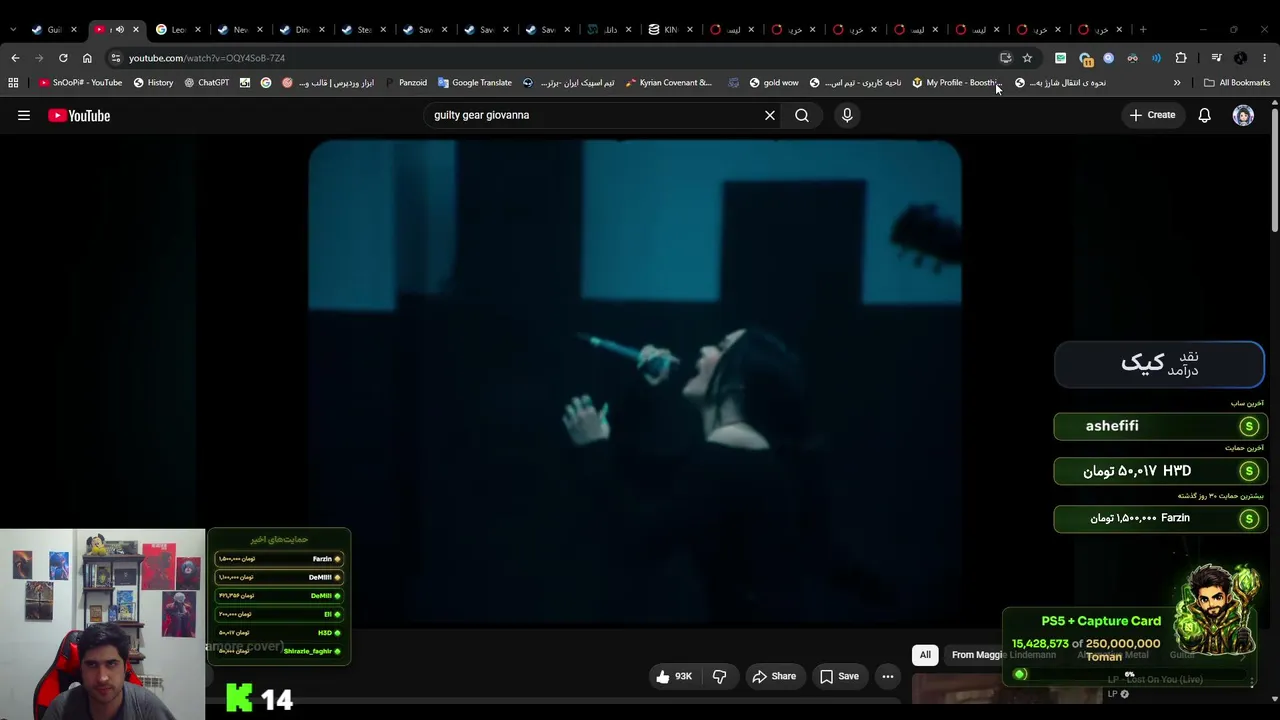Open the Google G bookmark icon

266,83
